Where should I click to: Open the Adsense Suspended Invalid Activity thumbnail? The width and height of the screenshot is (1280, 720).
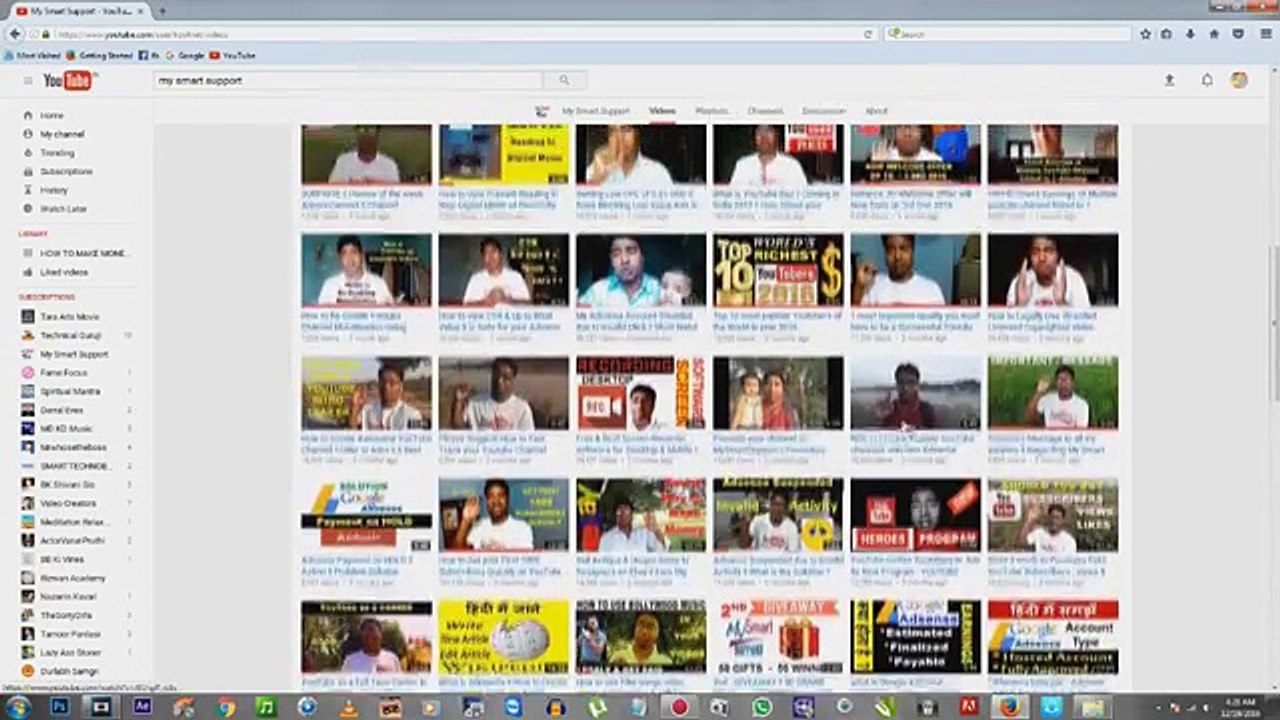(x=778, y=515)
